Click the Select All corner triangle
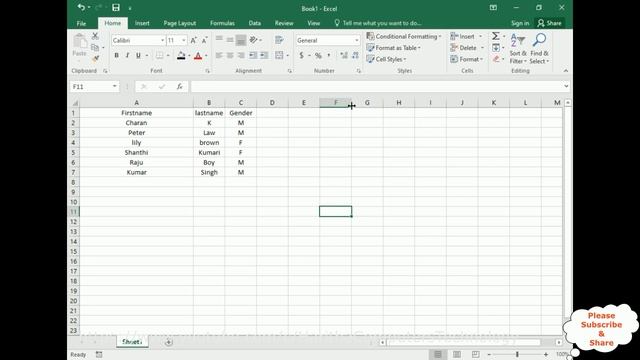Viewport: 640px width, 360px height. click(x=74, y=103)
